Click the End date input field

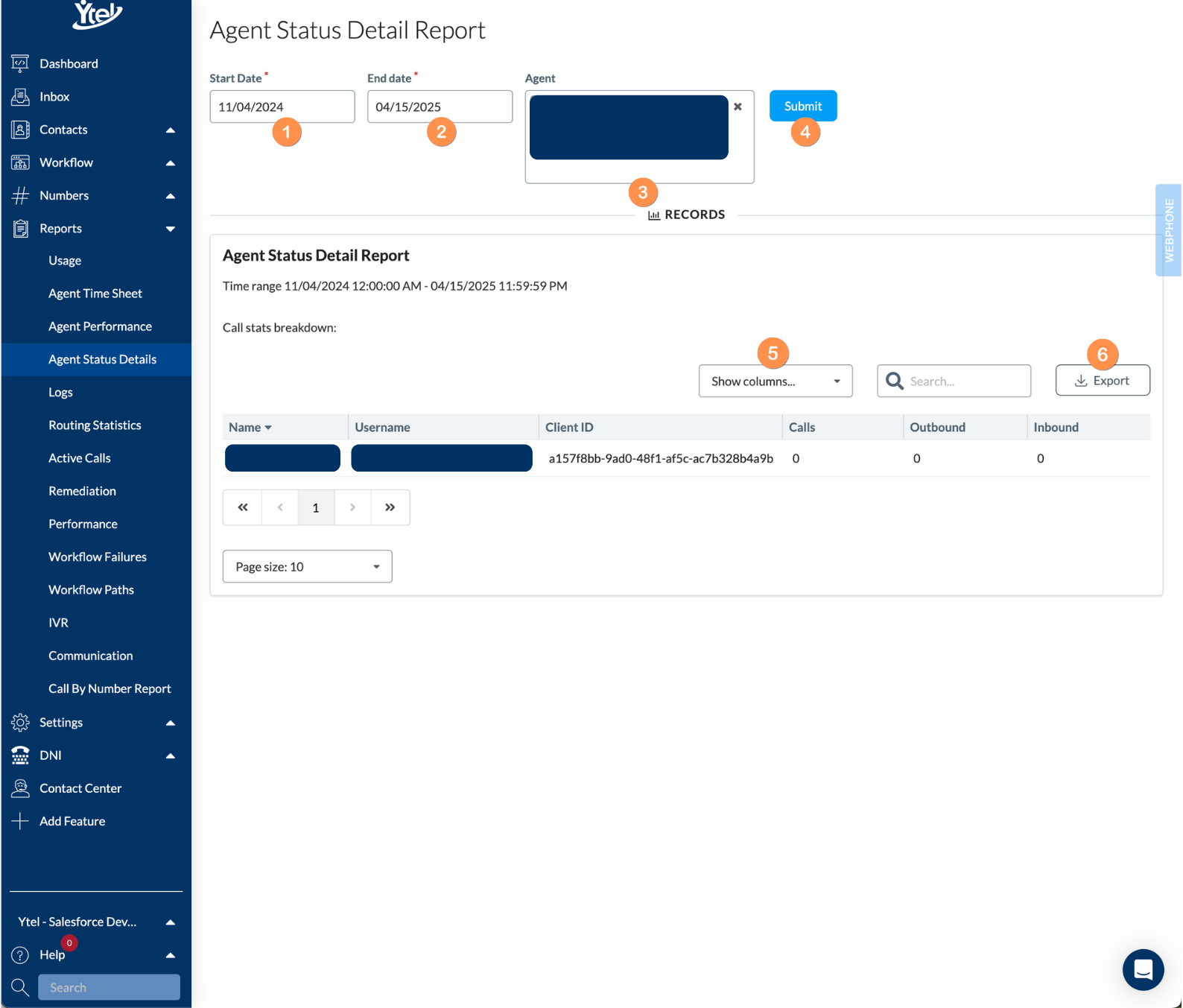(x=440, y=107)
